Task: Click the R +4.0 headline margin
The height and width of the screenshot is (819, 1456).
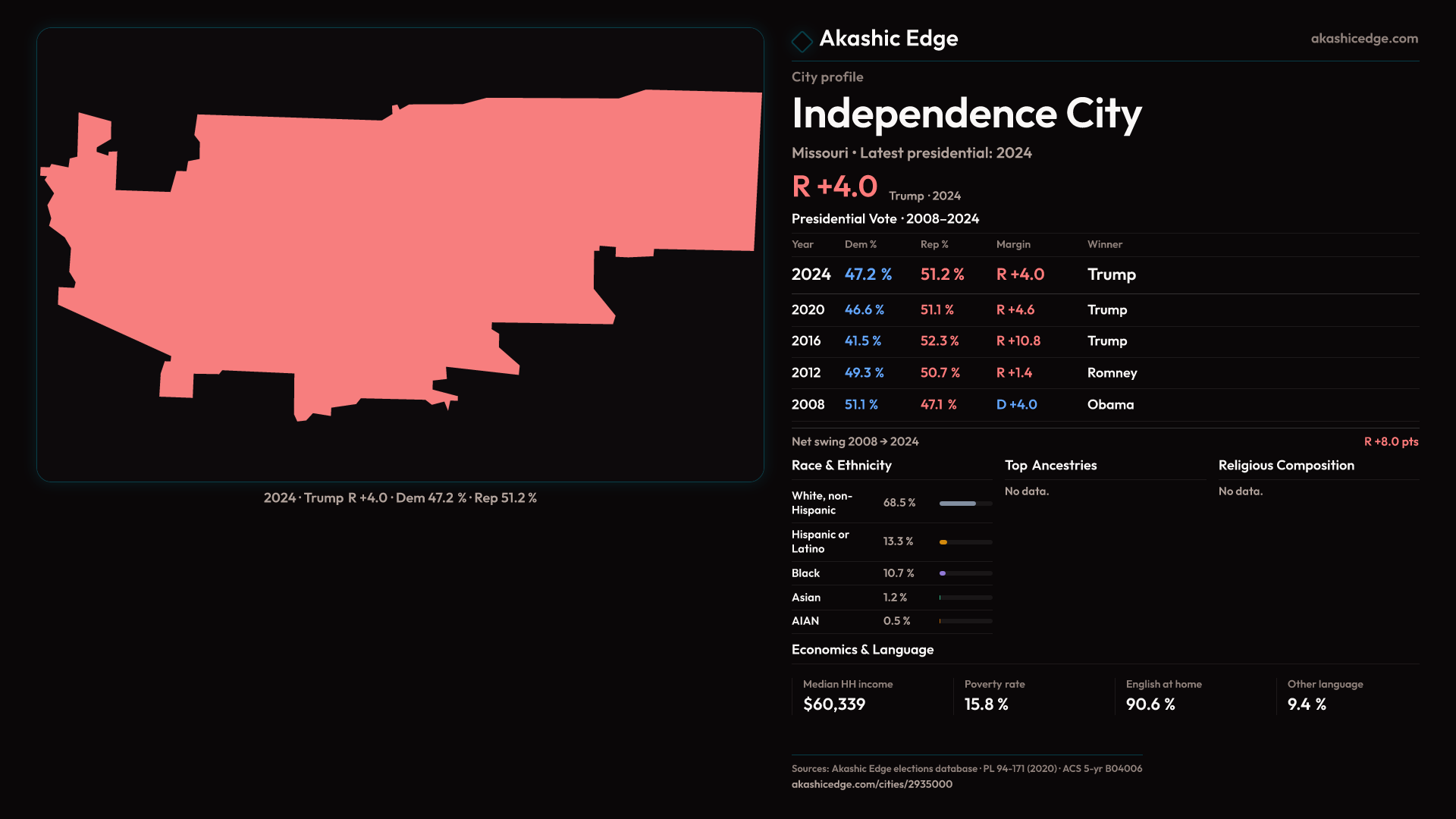Action: click(834, 187)
